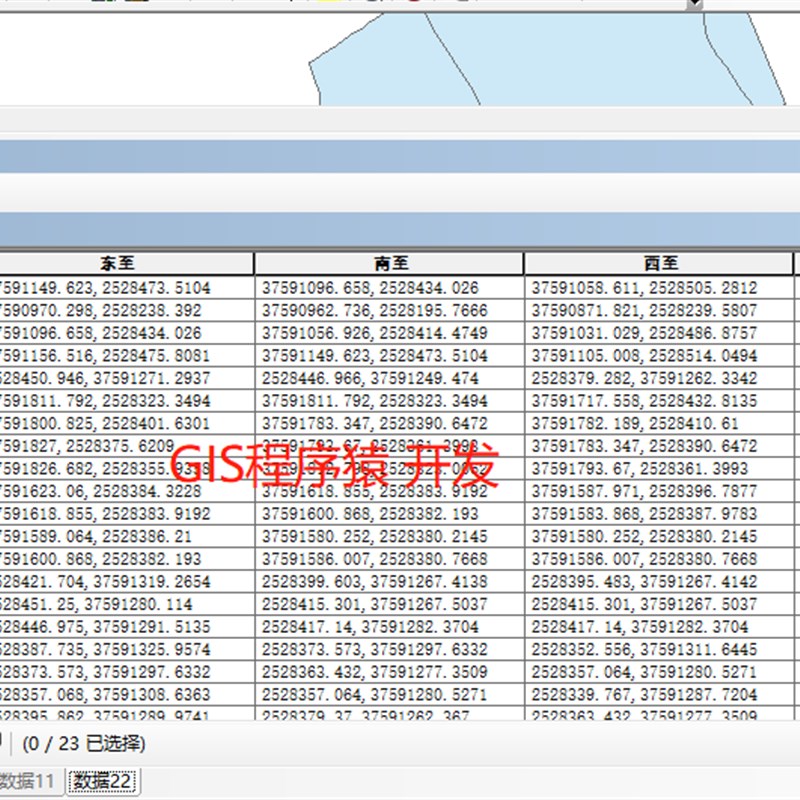Screen dimensions: 800x800
Task: Select 西至 cell 37591580.252, 2528380.2145
Action: click(659, 536)
